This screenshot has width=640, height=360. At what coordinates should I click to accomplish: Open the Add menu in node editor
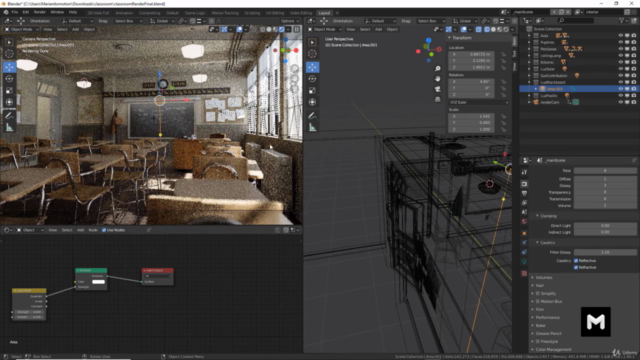80,230
